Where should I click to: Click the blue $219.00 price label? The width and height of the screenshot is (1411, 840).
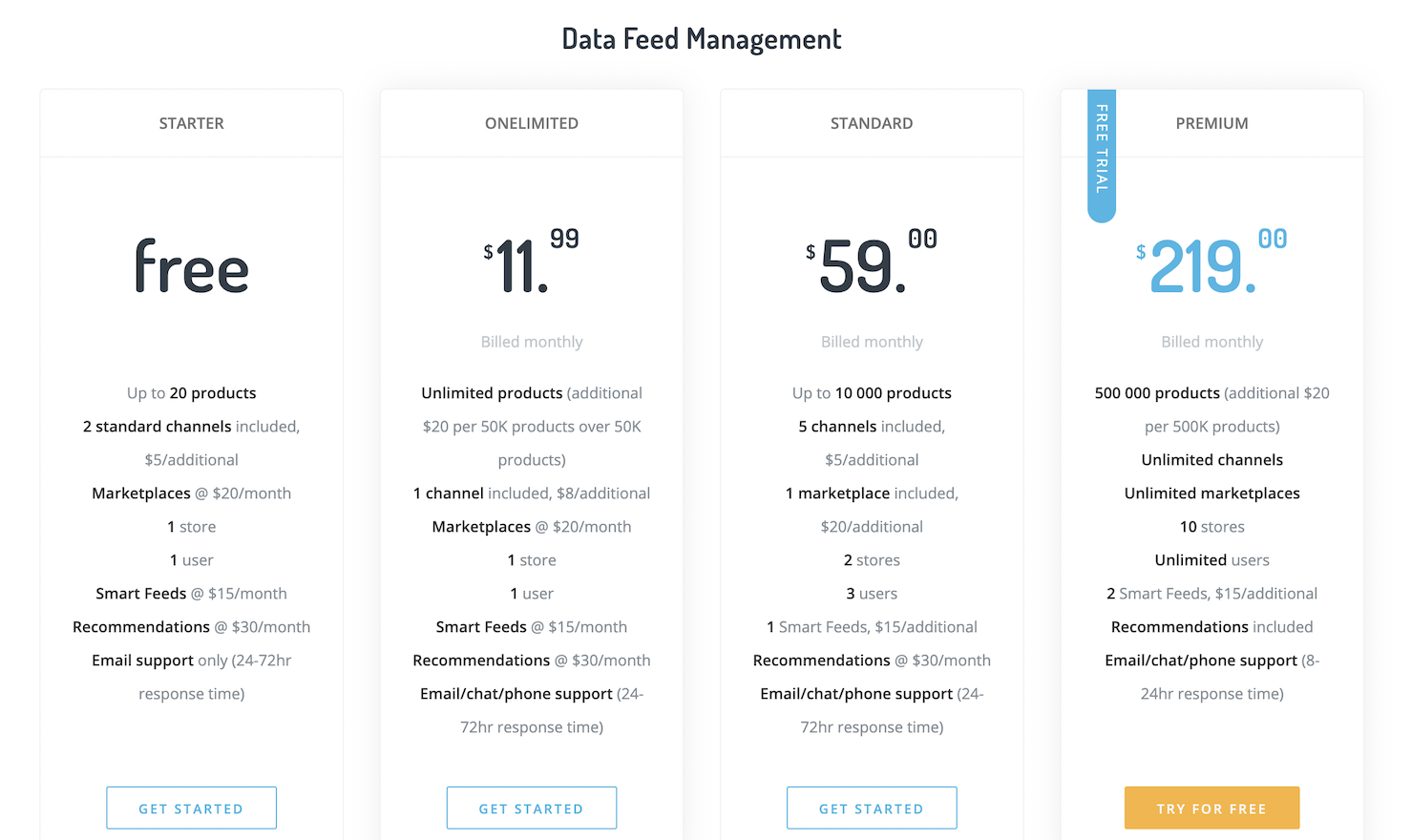(1208, 258)
